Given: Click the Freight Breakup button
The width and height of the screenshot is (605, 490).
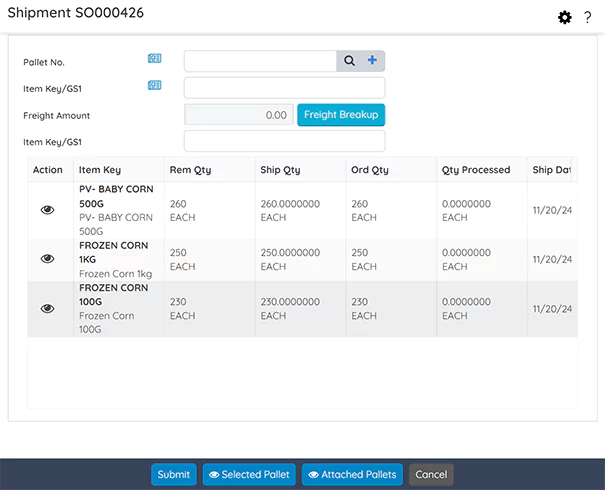Looking at the screenshot, I should point(341,115).
